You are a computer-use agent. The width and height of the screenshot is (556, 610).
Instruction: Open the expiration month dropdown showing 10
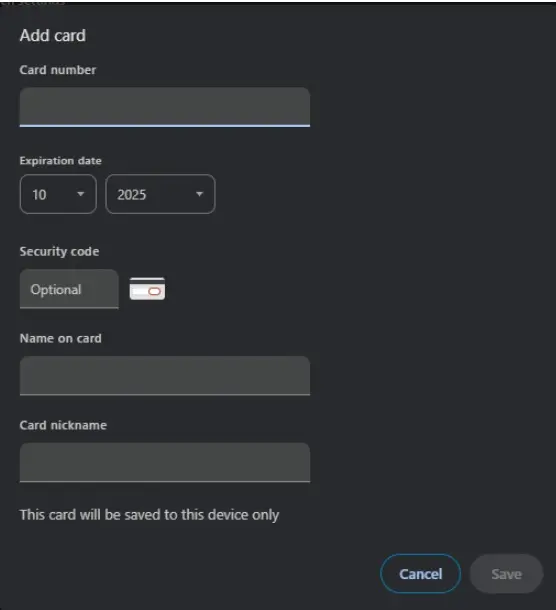point(58,194)
